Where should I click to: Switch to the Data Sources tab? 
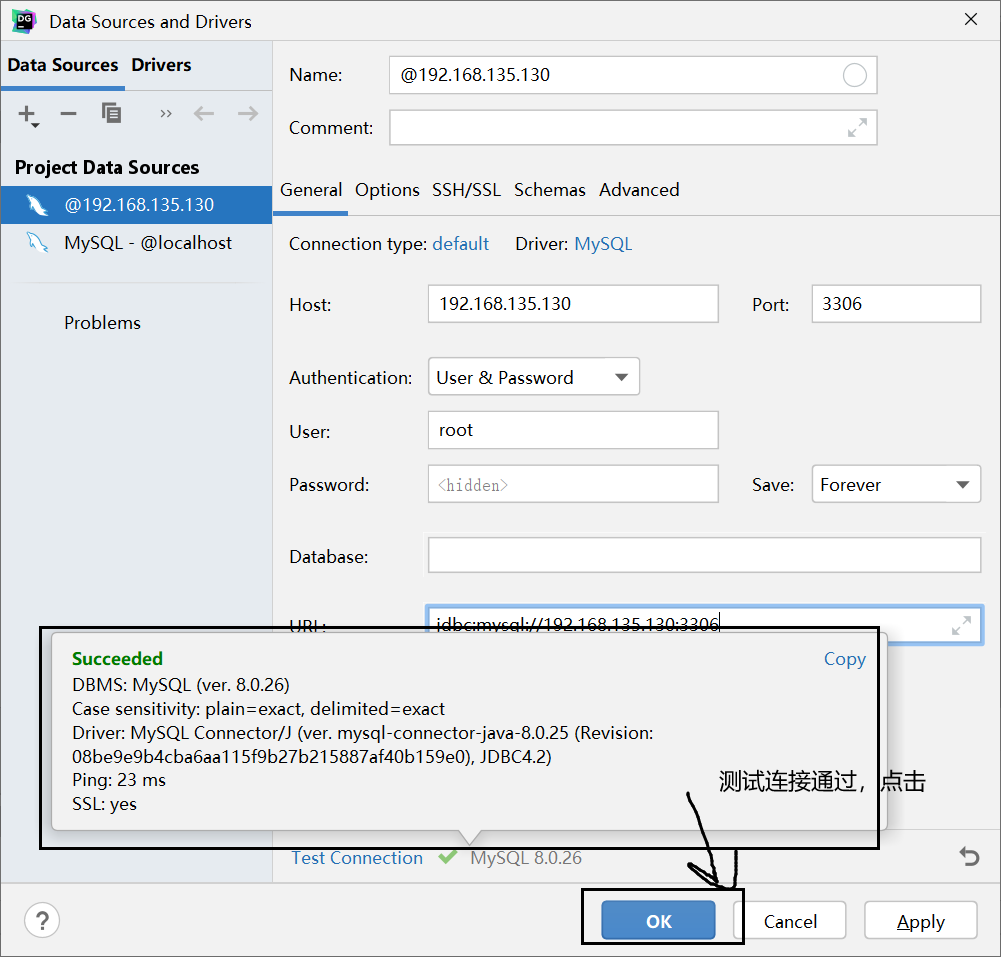click(63, 64)
